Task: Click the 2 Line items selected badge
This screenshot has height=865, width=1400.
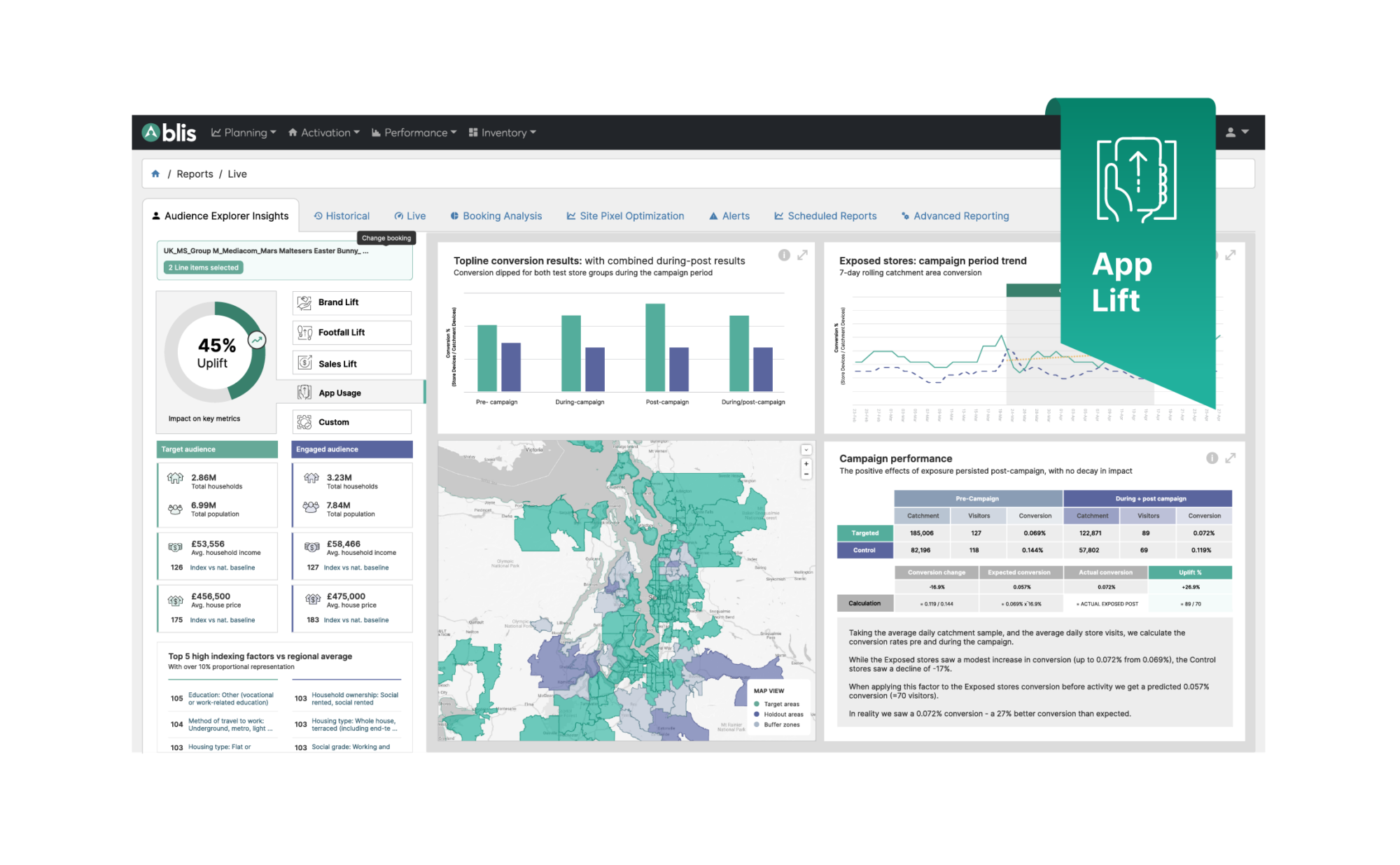Action: (x=204, y=267)
